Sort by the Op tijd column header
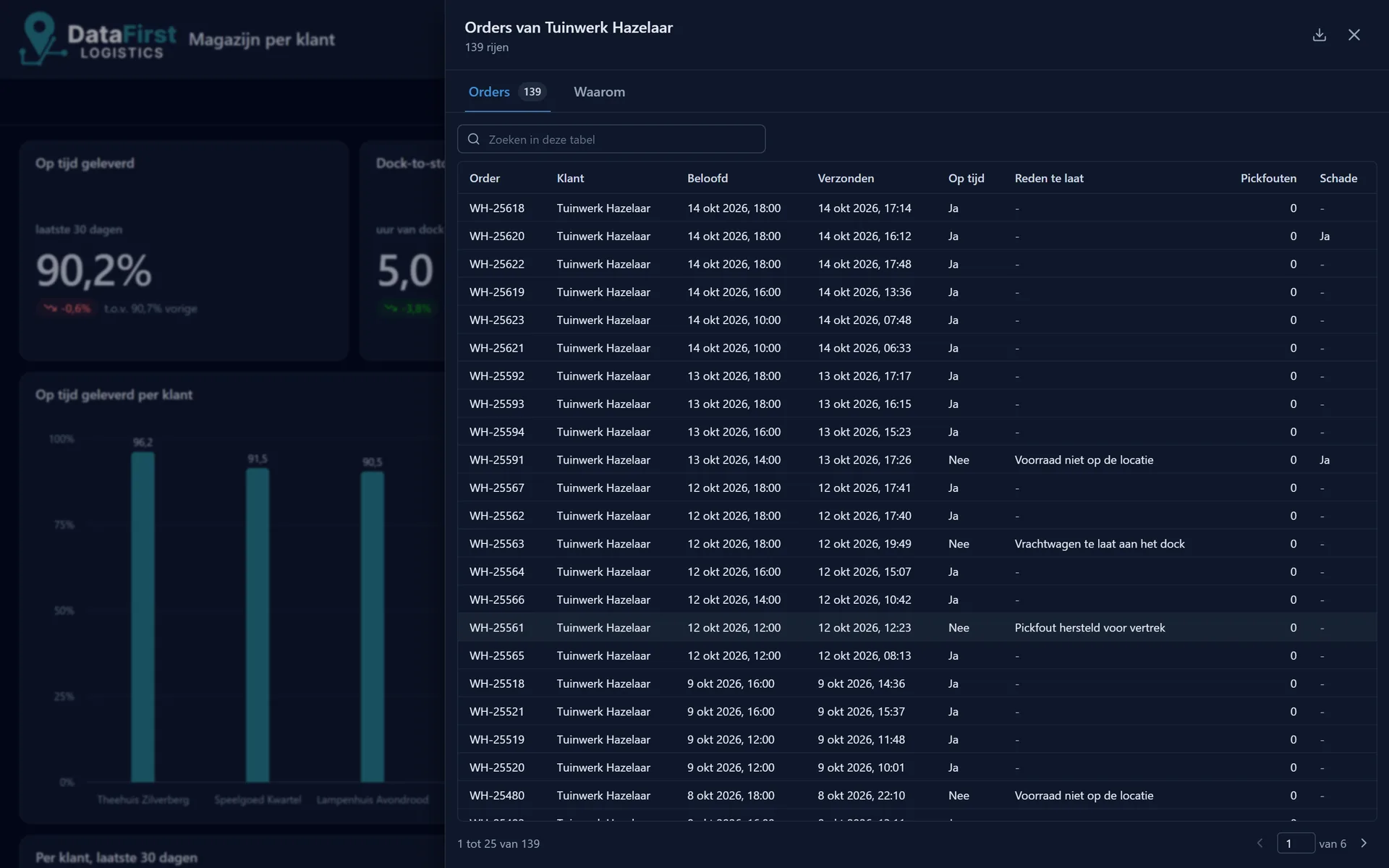Viewport: 1389px width, 868px height. (966, 178)
